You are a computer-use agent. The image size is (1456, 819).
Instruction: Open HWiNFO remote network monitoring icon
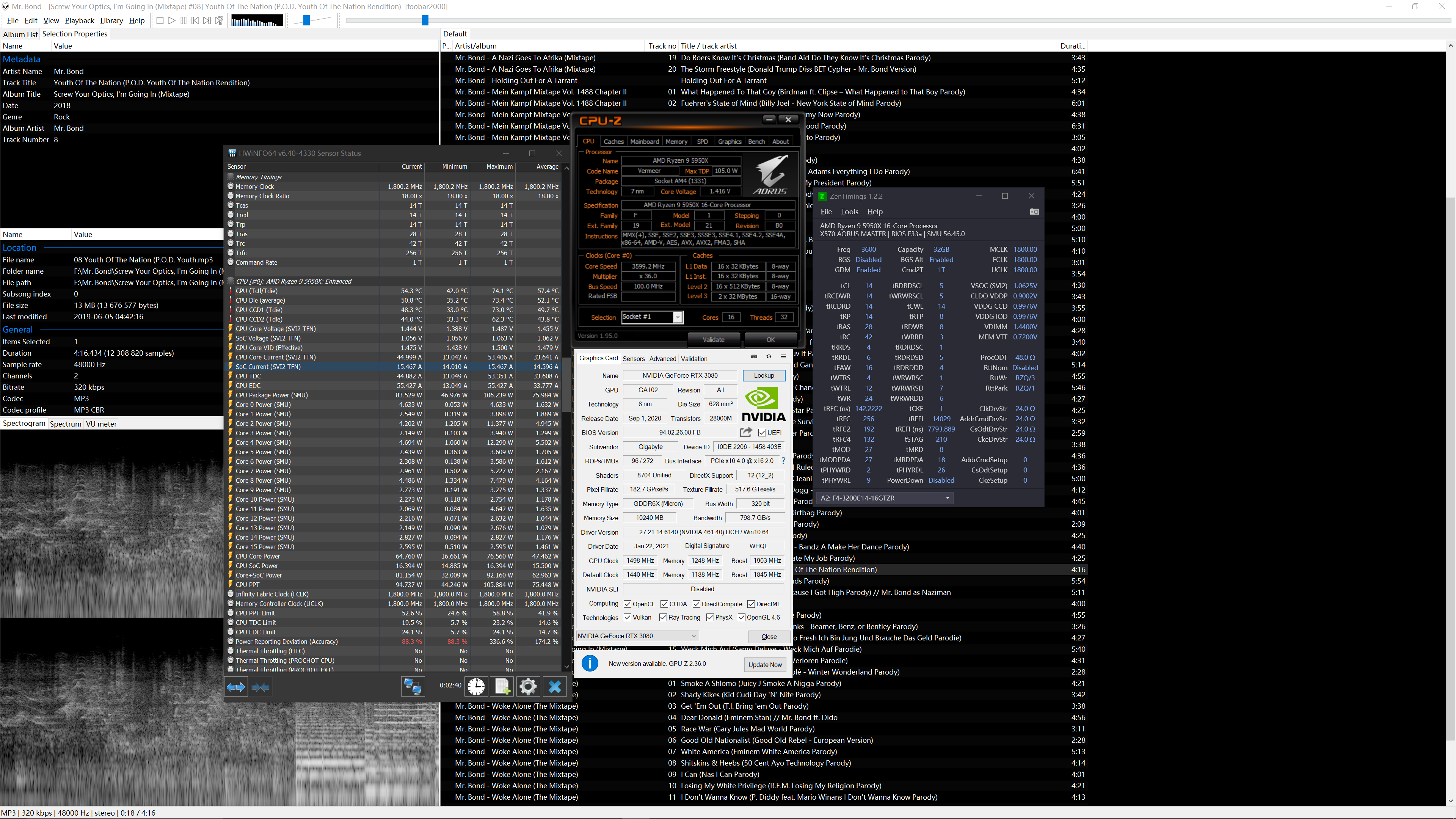pos(413,687)
